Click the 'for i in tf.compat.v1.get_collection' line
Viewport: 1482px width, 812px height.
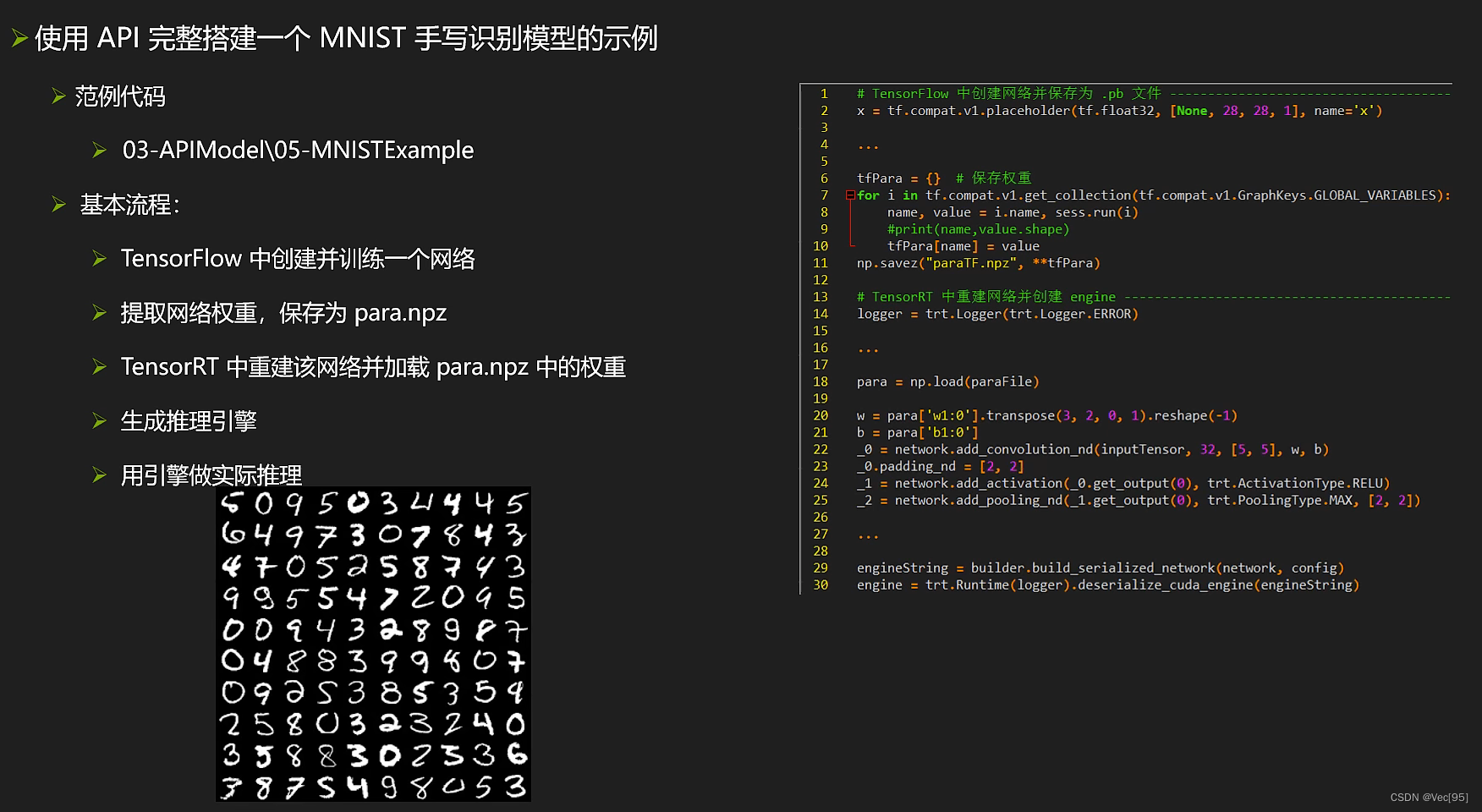click(x=1154, y=195)
